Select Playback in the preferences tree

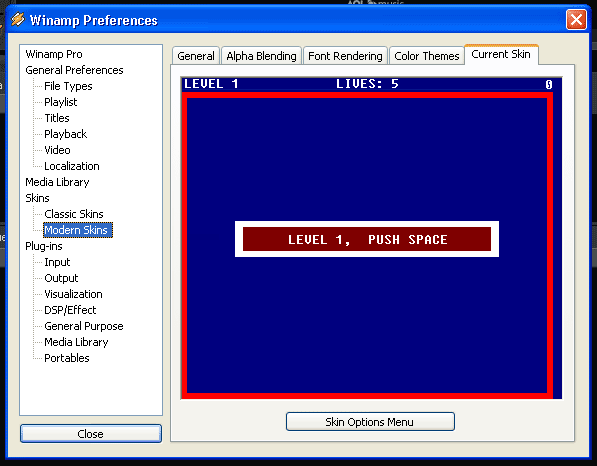[65, 134]
